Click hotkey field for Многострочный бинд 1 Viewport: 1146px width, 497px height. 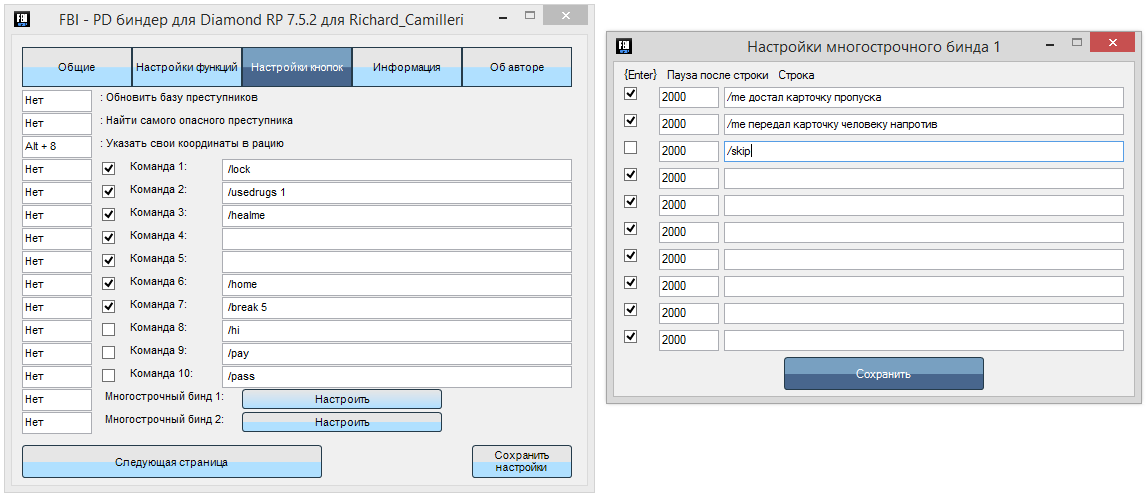[x=57, y=400]
